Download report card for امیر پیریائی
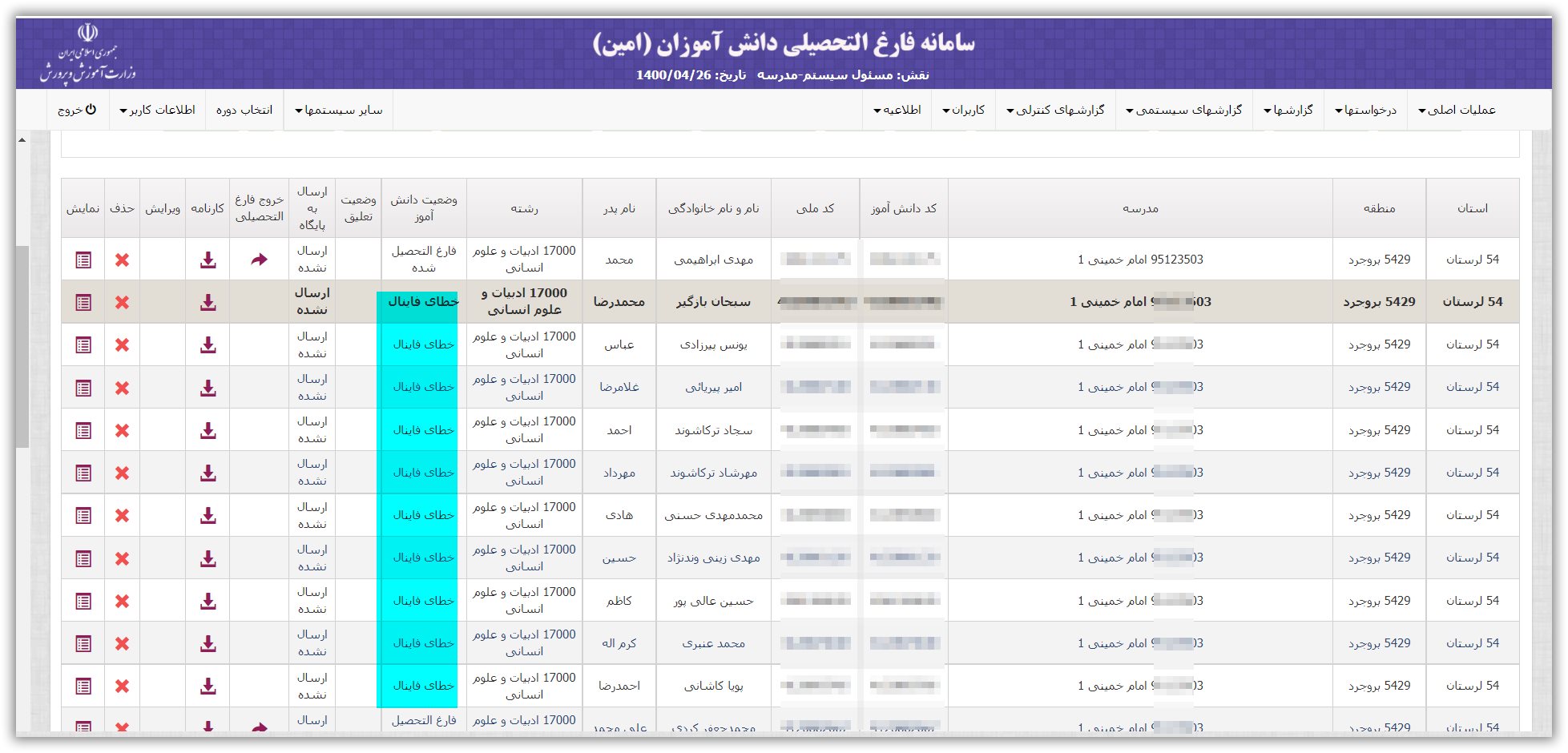Screen dimensions: 1568x753 click(208, 388)
